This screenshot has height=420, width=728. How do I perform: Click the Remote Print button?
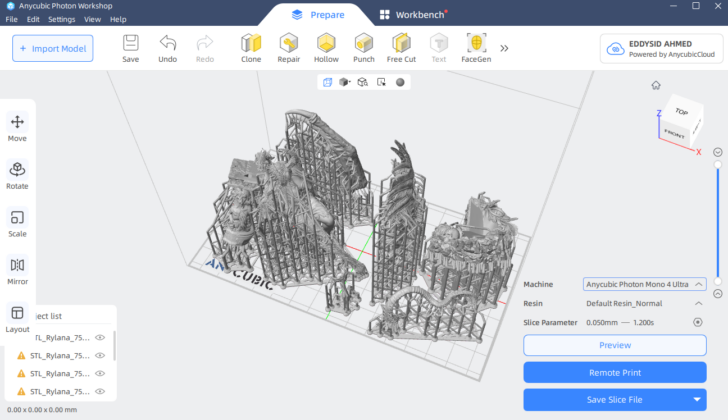[x=615, y=372]
